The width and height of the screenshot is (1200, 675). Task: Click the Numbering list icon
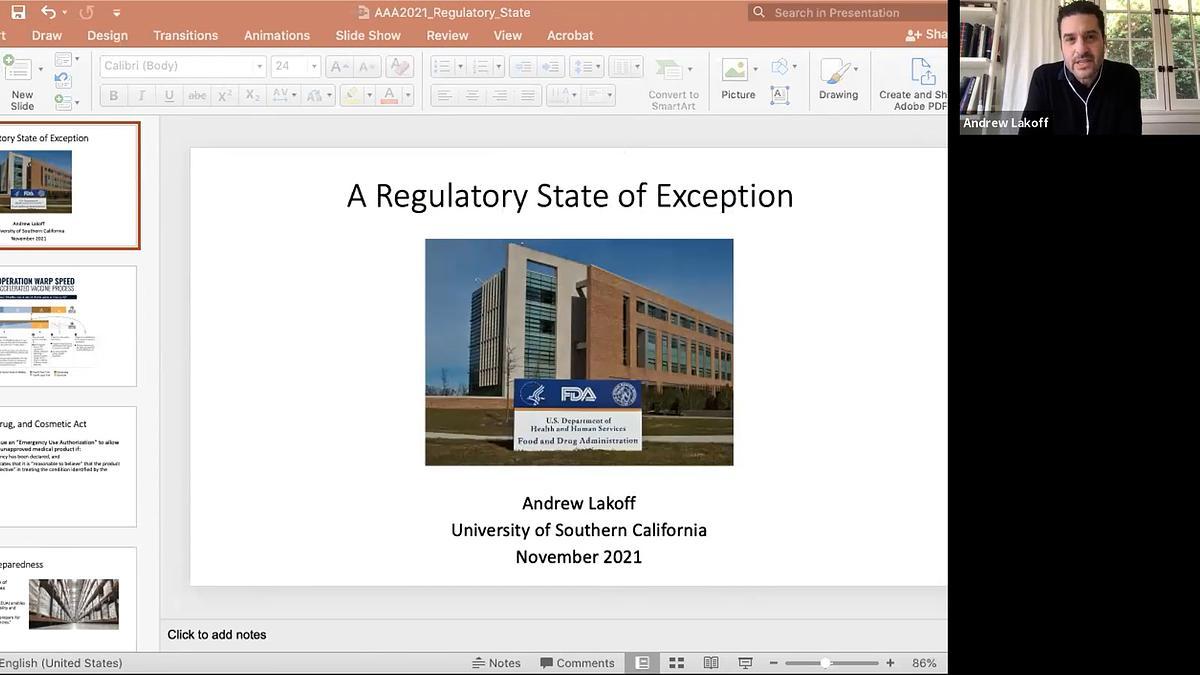[481, 66]
